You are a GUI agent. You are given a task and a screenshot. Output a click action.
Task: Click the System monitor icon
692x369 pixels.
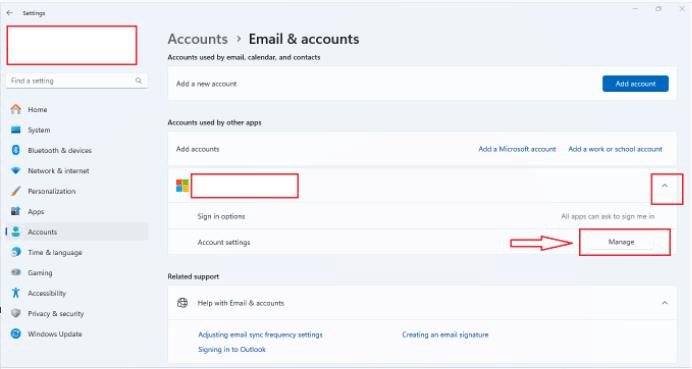coord(16,130)
